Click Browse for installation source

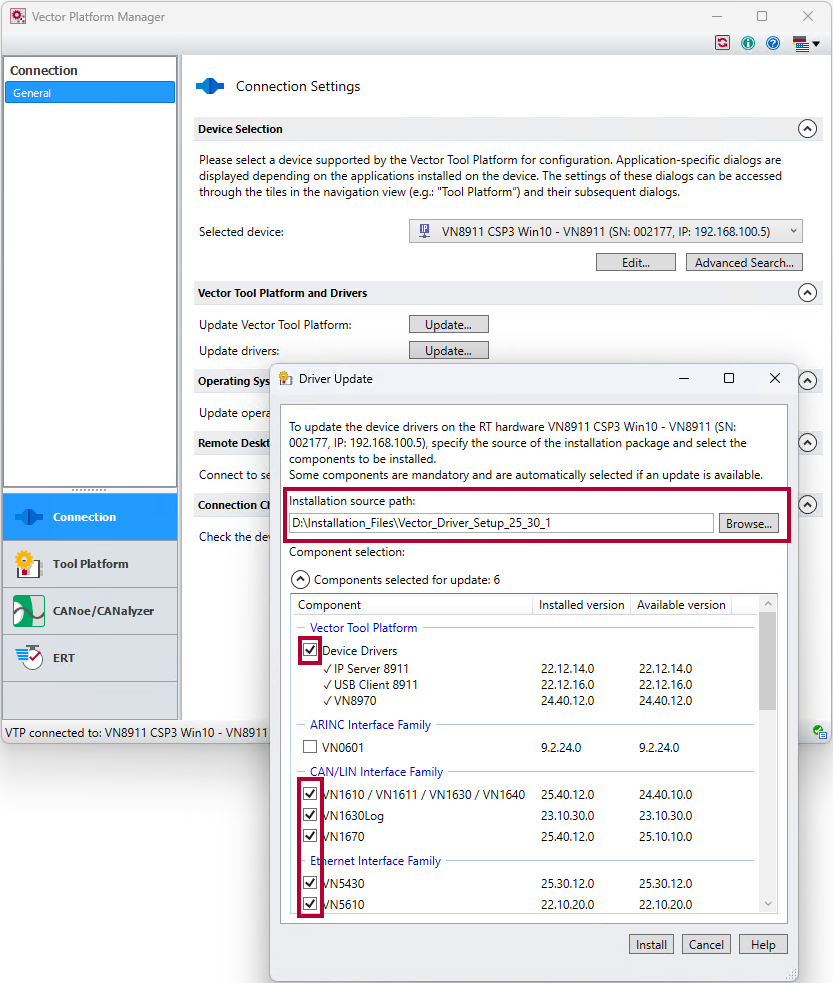coord(748,523)
